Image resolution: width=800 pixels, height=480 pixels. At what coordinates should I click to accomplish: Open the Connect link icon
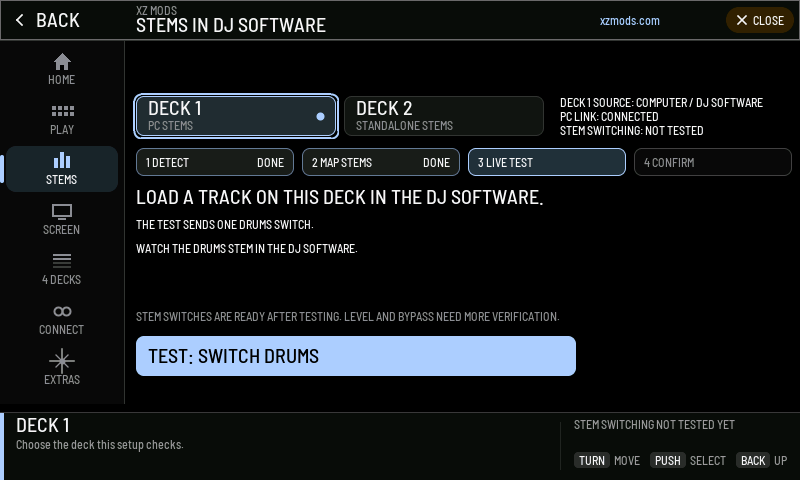(x=62, y=311)
